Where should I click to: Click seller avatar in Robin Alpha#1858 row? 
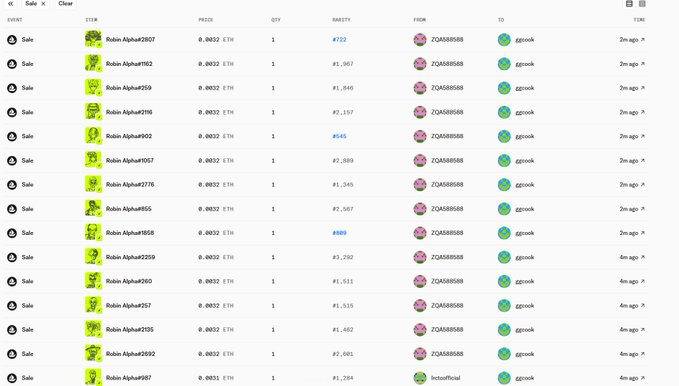(x=420, y=233)
